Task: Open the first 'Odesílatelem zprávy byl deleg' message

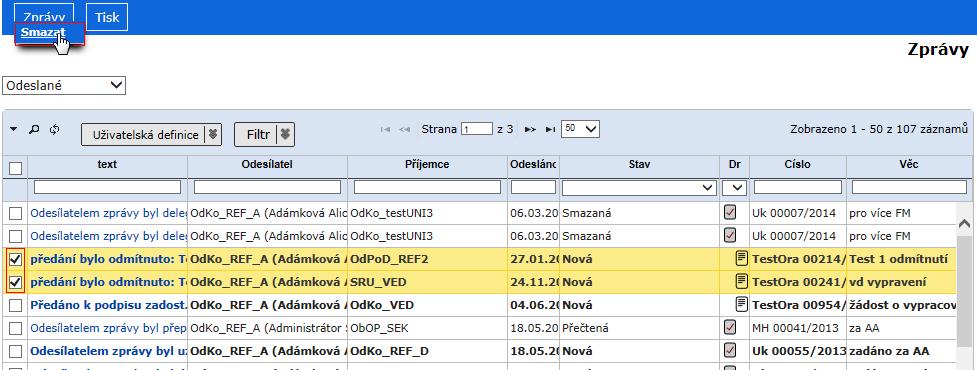Action: [x=108, y=213]
